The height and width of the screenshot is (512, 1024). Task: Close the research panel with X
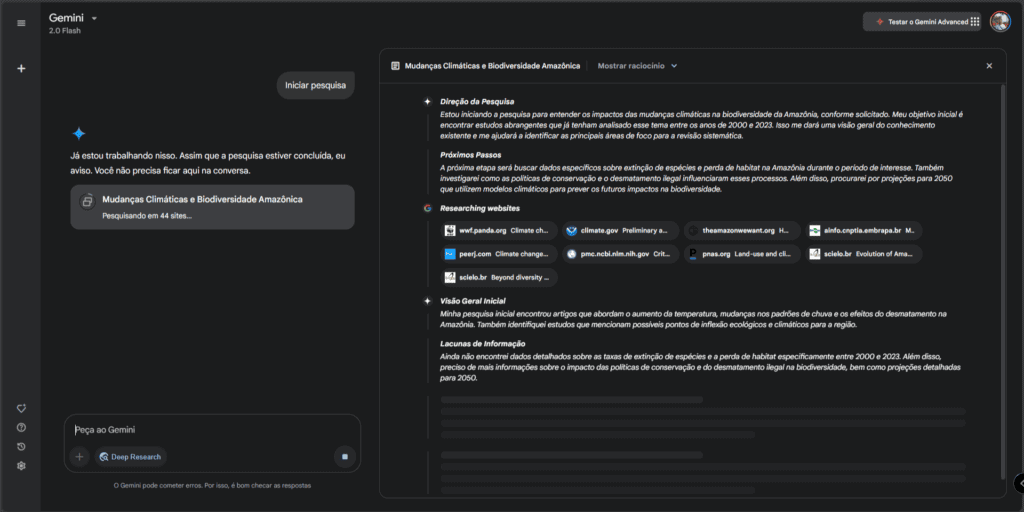[x=989, y=66]
